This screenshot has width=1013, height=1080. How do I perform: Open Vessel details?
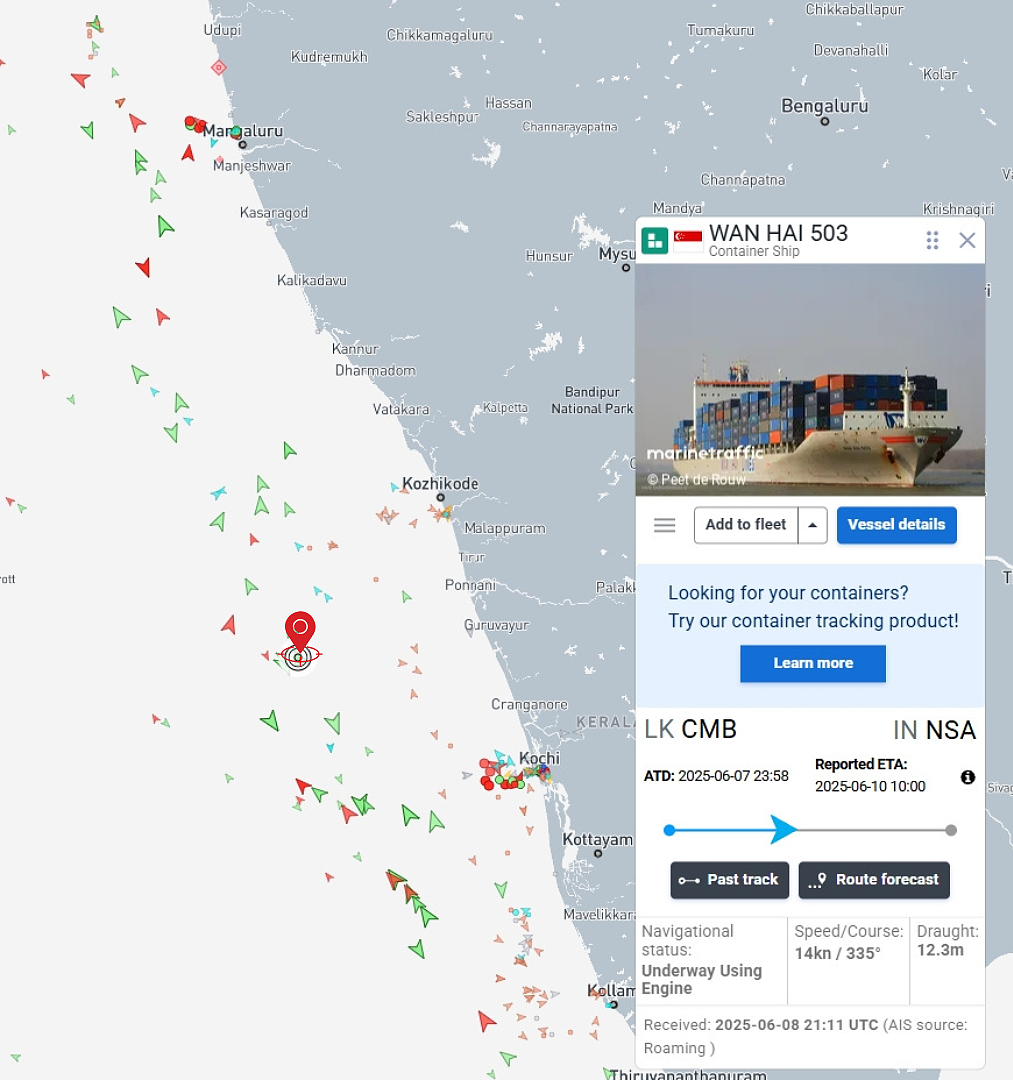tap(897, 525)
